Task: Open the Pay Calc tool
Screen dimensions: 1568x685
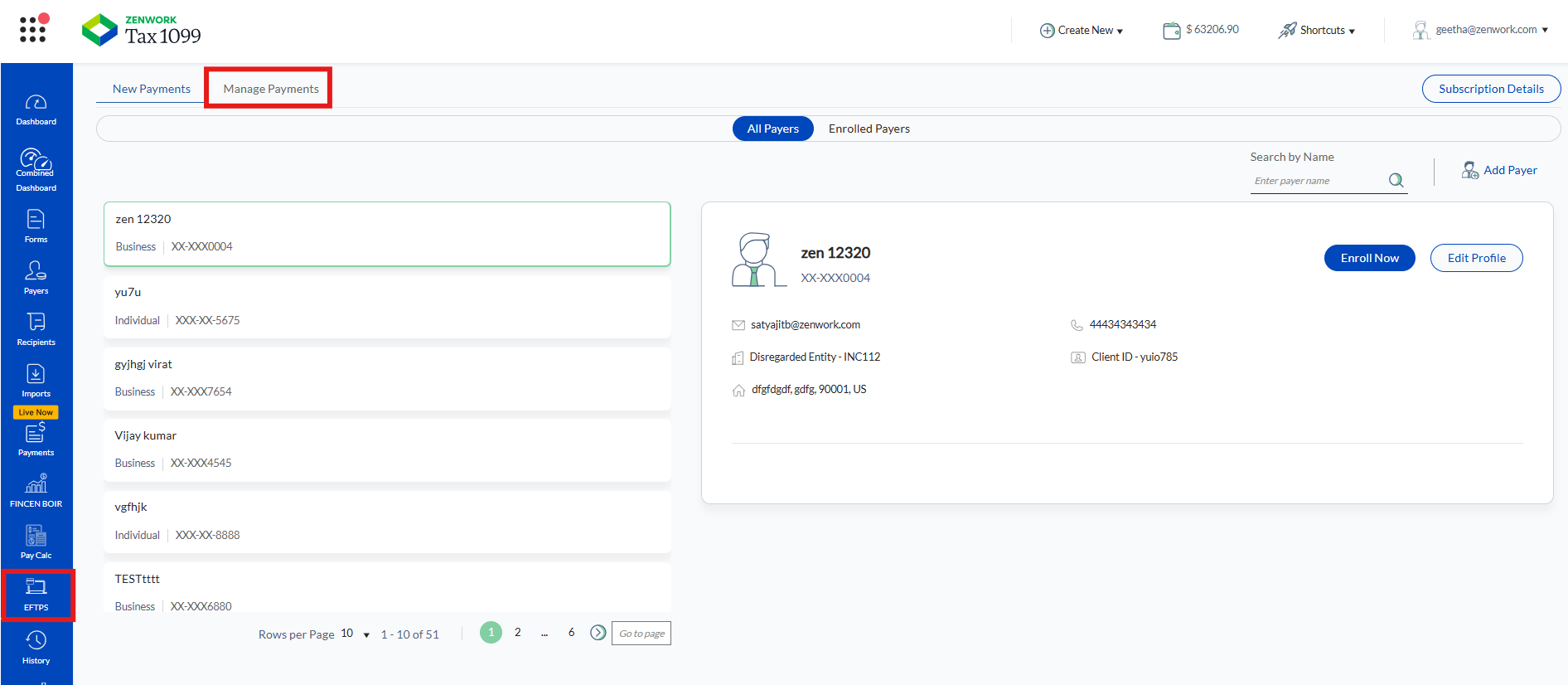Action: [x=36, y=542]
